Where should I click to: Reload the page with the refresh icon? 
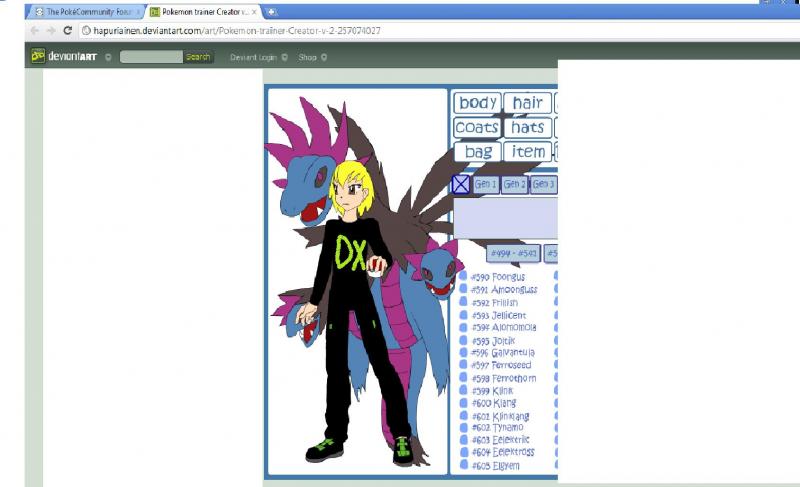67,31
